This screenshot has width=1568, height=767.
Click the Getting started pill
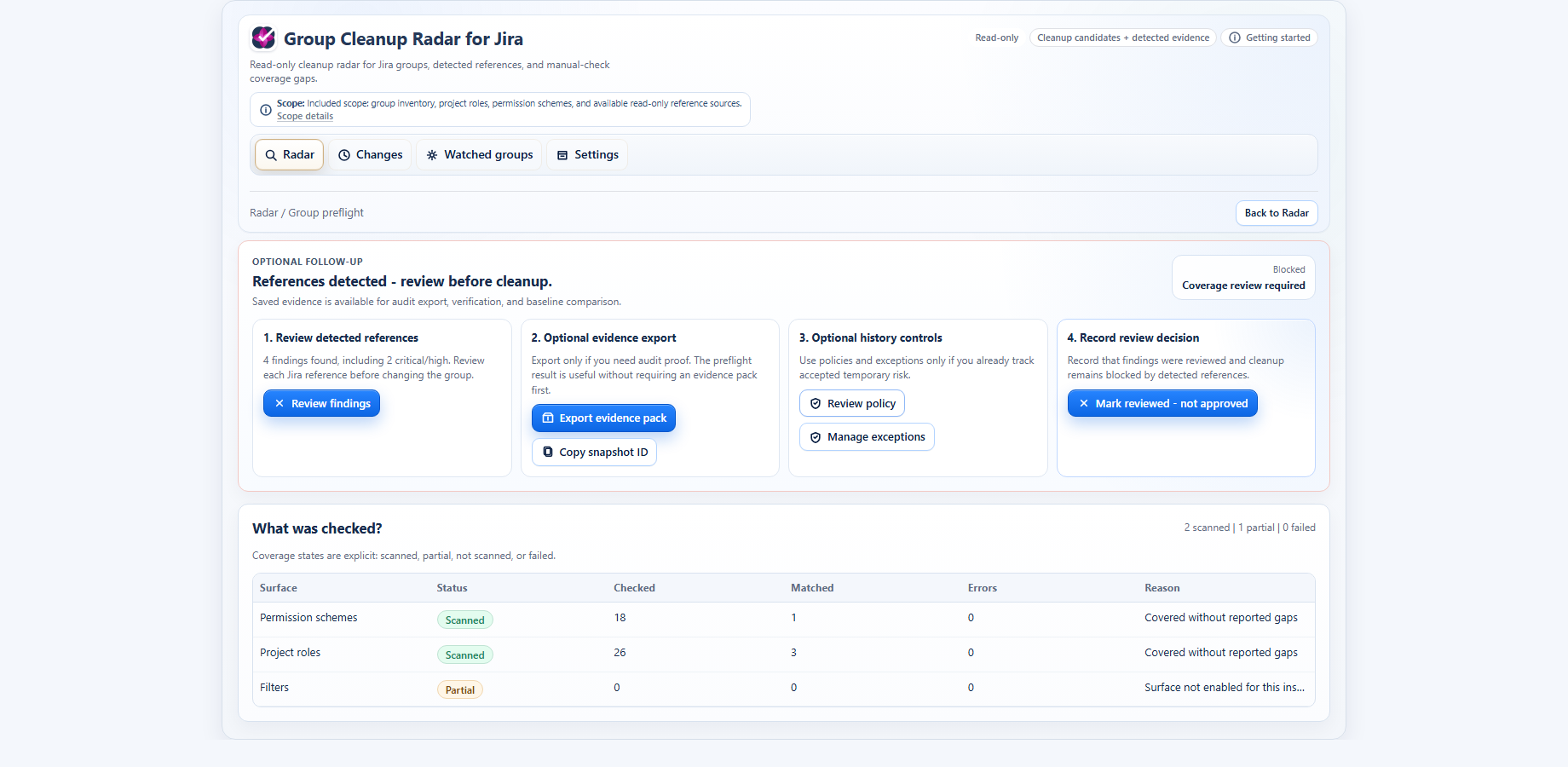coord(1270,37)
